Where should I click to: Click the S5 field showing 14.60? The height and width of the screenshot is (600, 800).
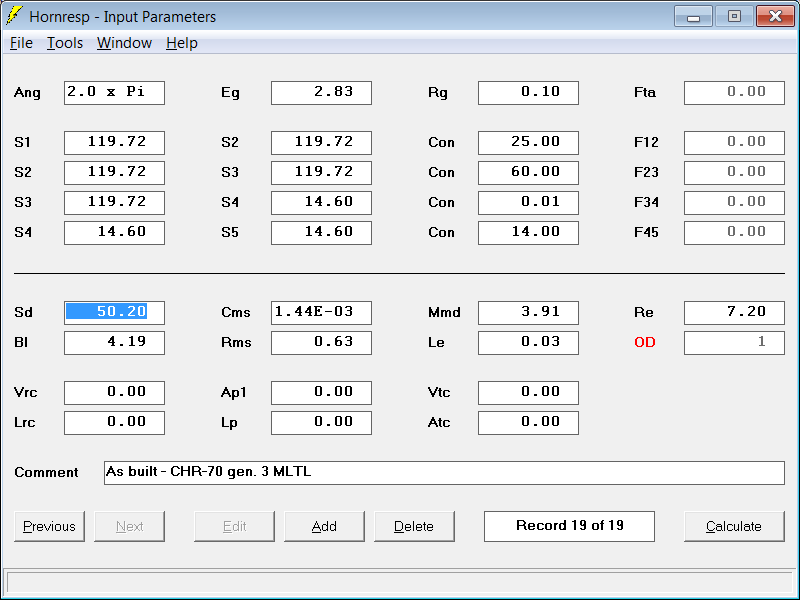pos(321,233)
